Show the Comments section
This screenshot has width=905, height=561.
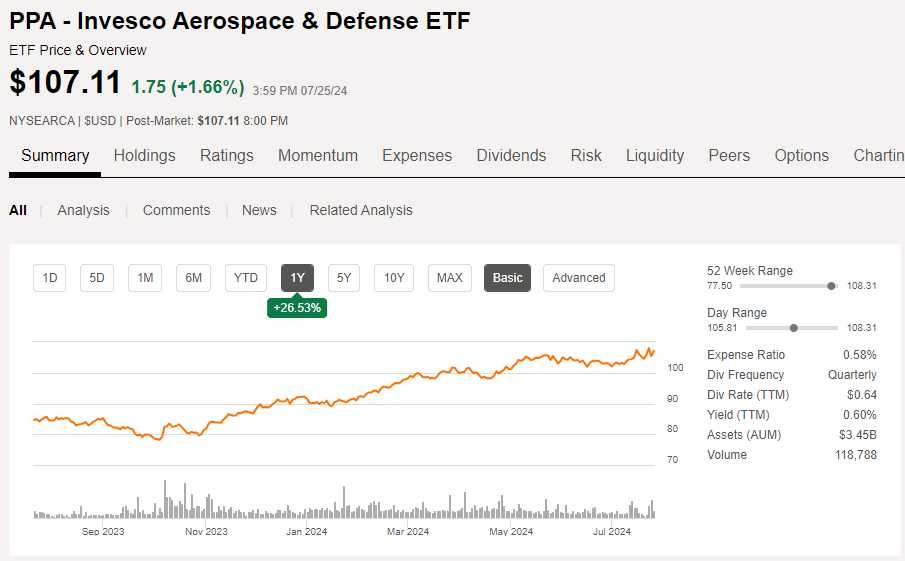(x=176, y=210)
